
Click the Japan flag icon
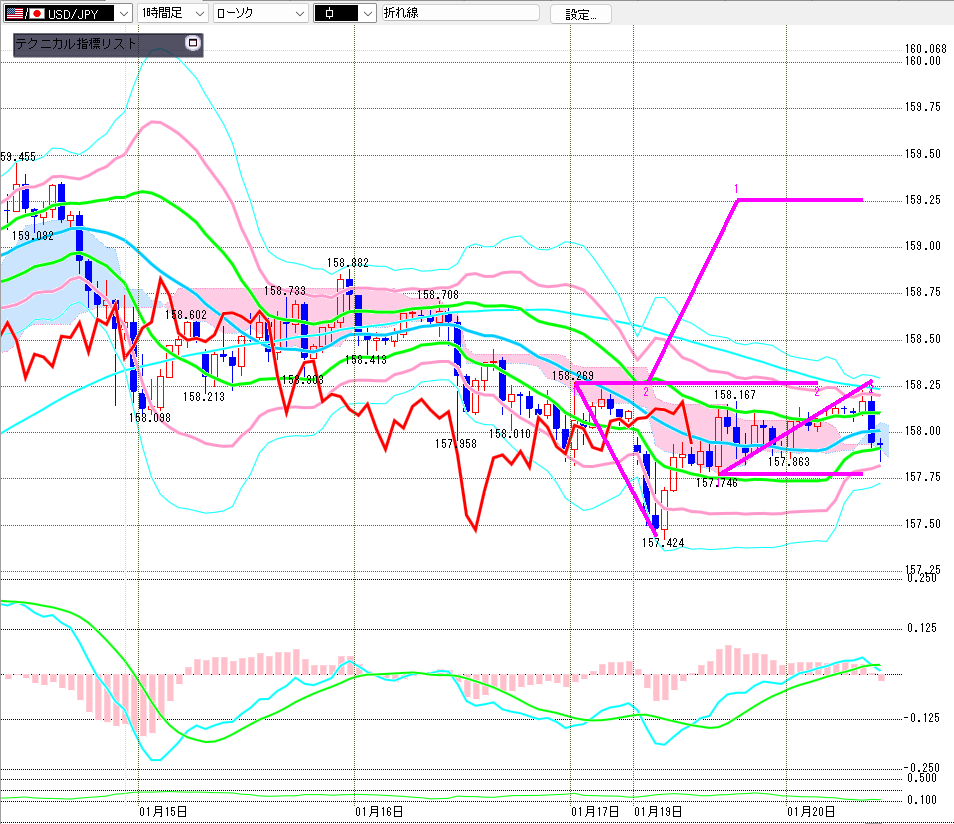(x=37, y=13)
